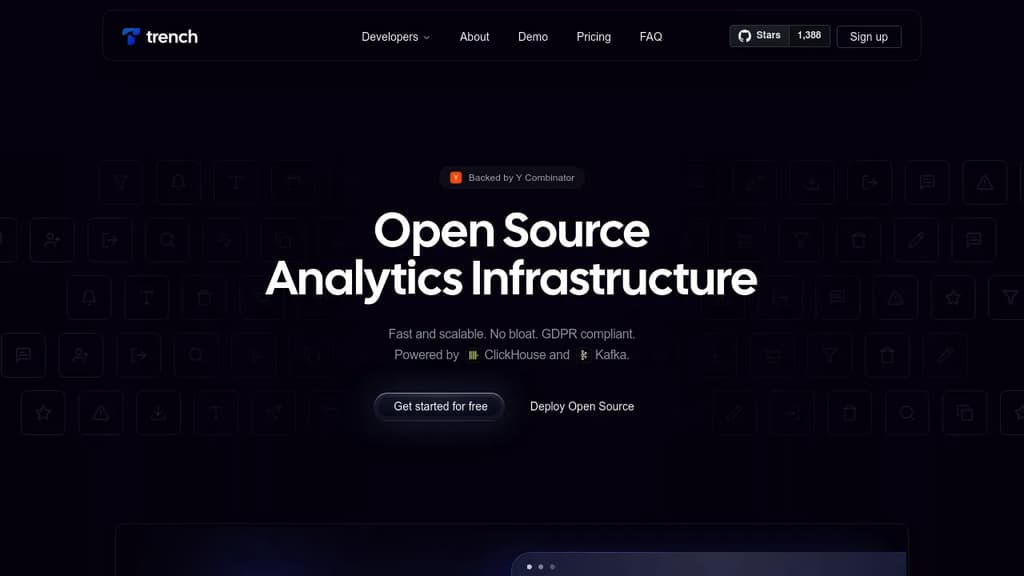Navigate to the FAQ section
Viewport: 1024px width, 576px height.
coord(650,37)
